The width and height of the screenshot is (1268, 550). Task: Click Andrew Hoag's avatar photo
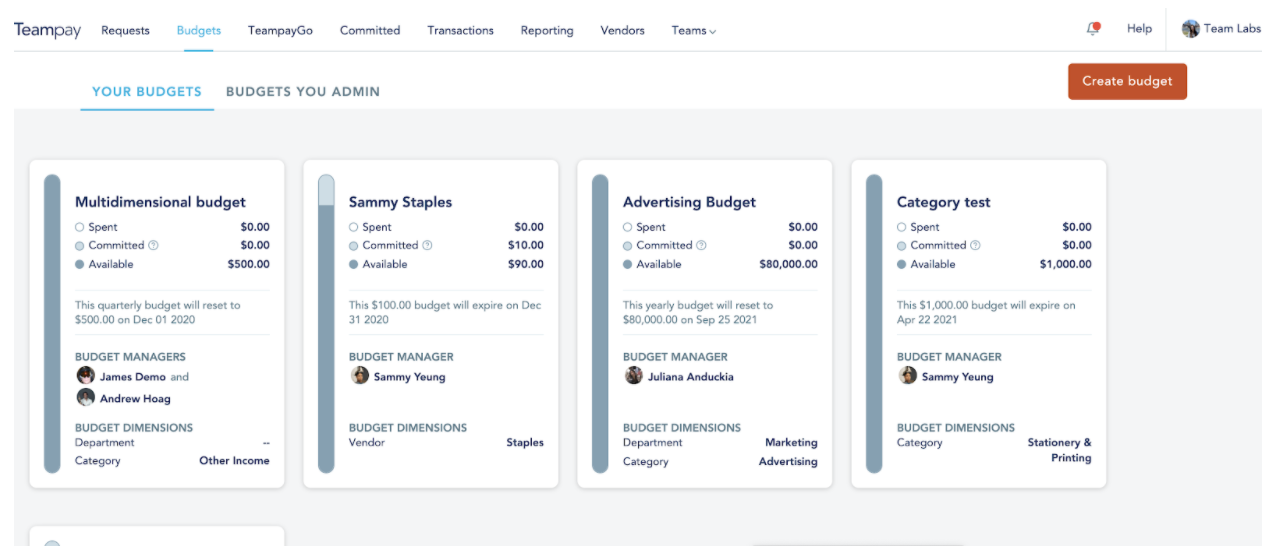pos(86,397)
